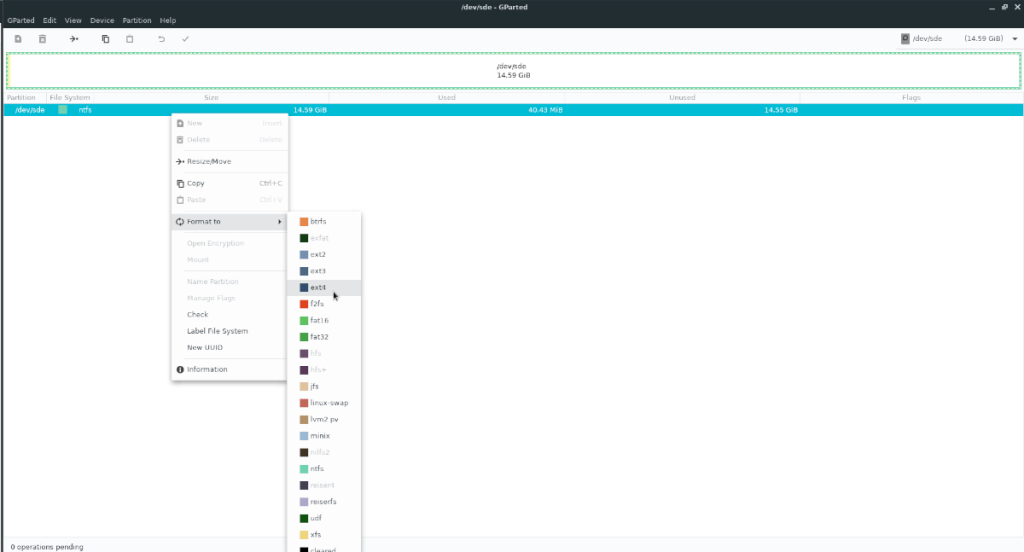This screenshot has width=1024, height=552.
Task: Choose Label File System in context menu
Action: point(217,331)
